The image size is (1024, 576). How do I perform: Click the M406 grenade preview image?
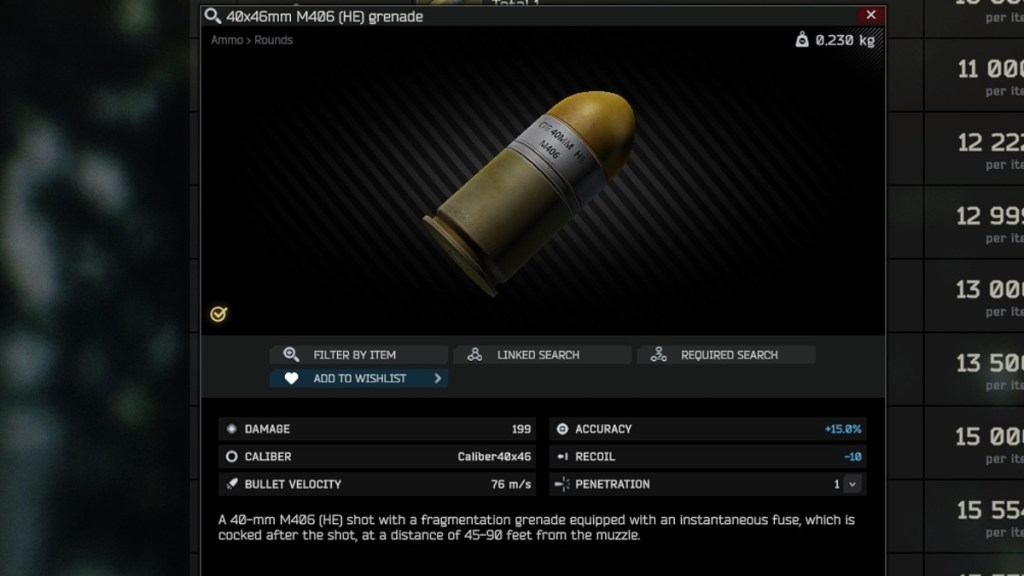[529, 191]
